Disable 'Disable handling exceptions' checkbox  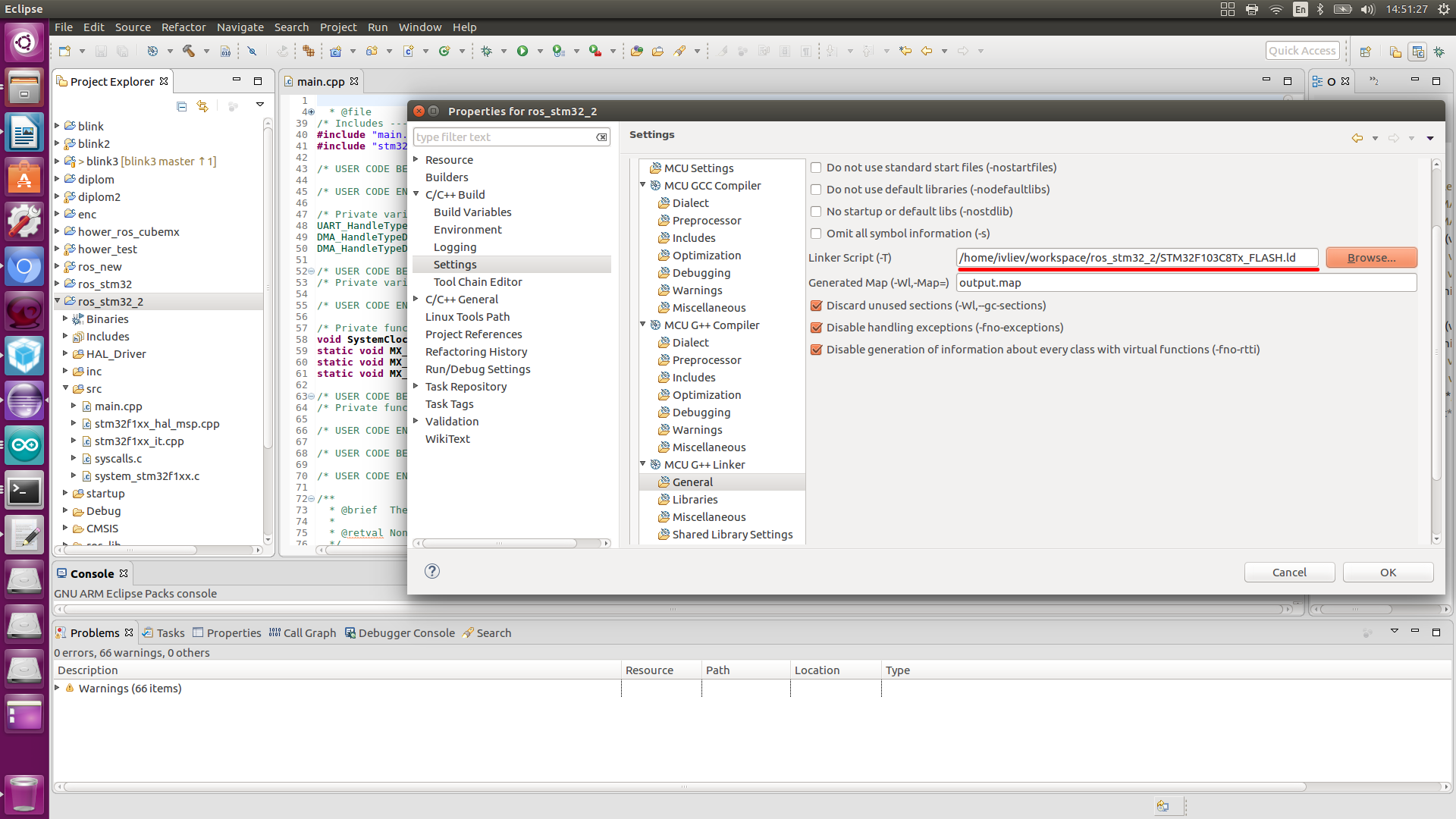point(817,327)
